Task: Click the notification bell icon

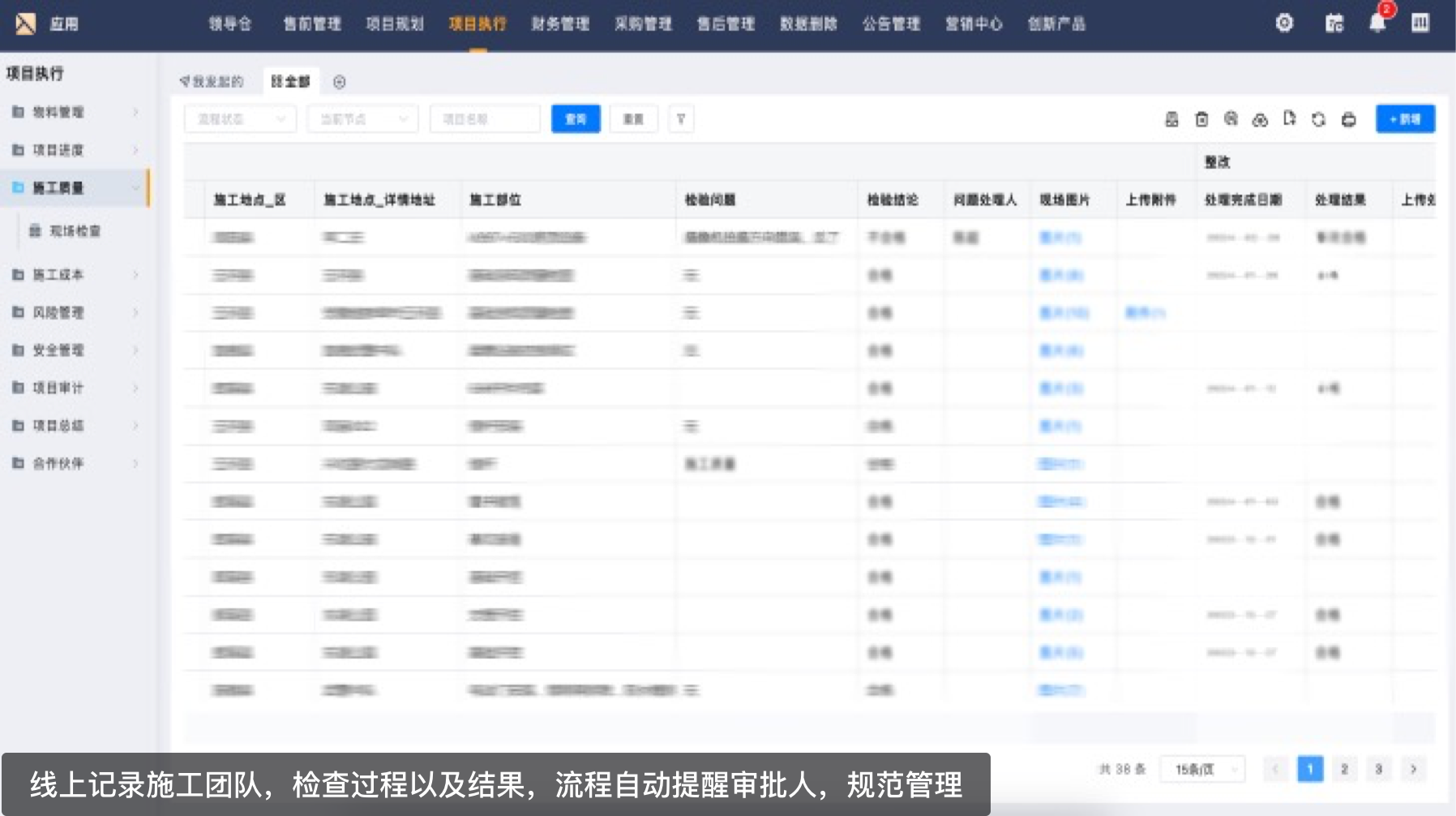Action: (1377, 24)
